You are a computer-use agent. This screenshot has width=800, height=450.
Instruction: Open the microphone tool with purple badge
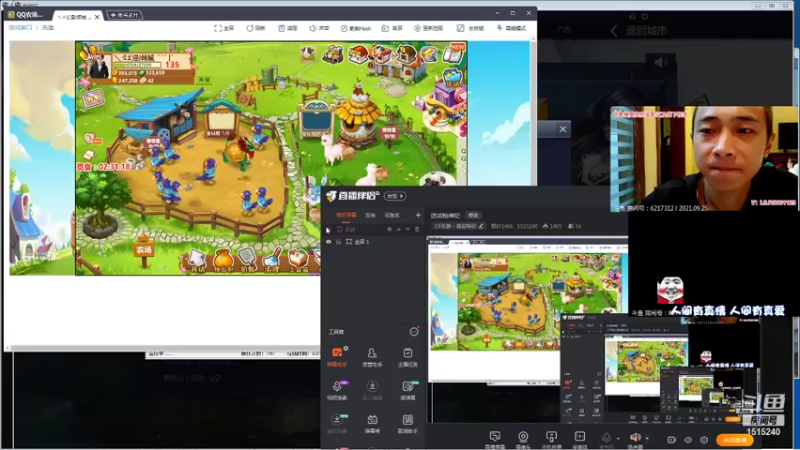tap(337, 390)
